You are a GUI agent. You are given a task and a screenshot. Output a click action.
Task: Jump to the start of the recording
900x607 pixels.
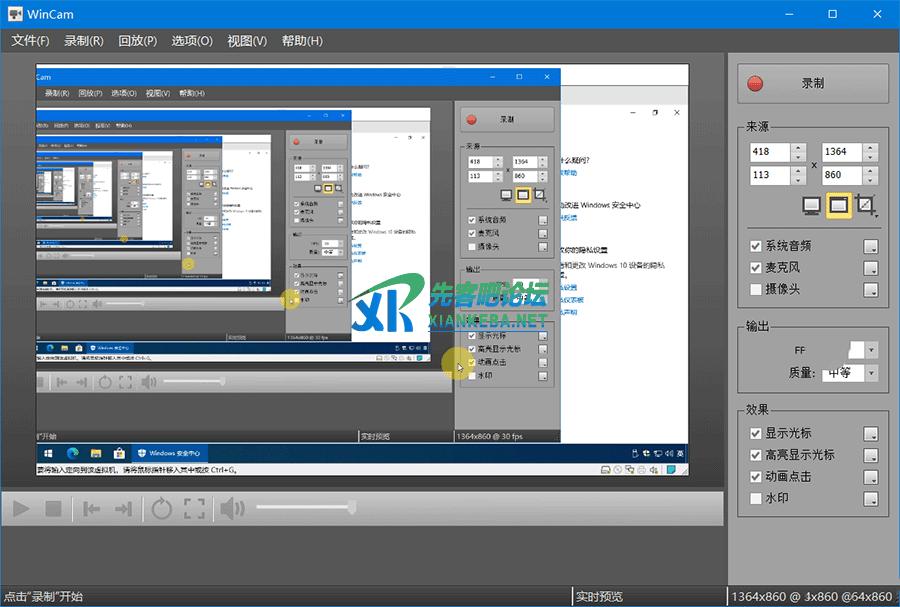pyautogui.click(x=92, y=509)
